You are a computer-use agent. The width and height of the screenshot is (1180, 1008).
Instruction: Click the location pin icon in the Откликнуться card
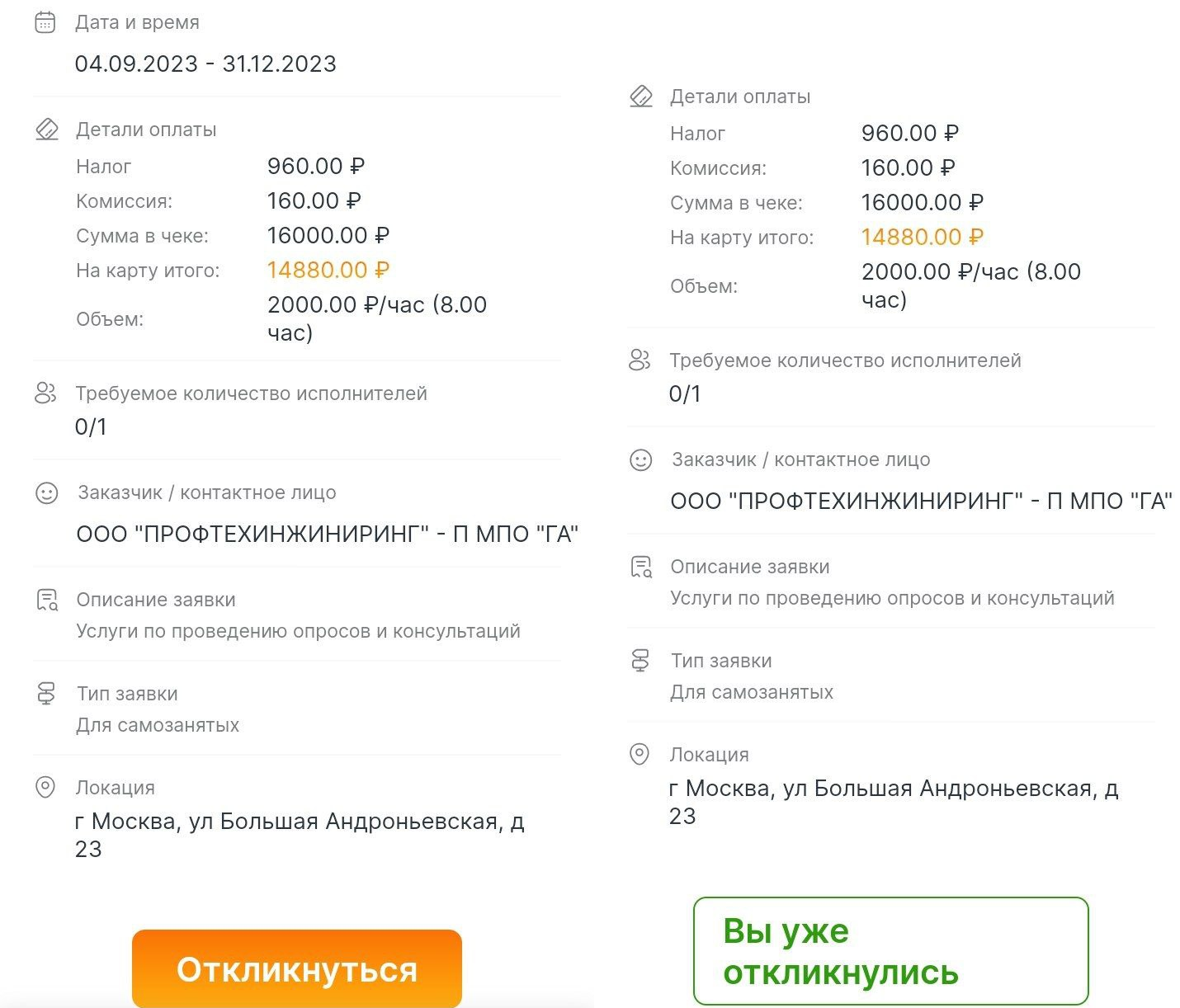click(45, 787)
